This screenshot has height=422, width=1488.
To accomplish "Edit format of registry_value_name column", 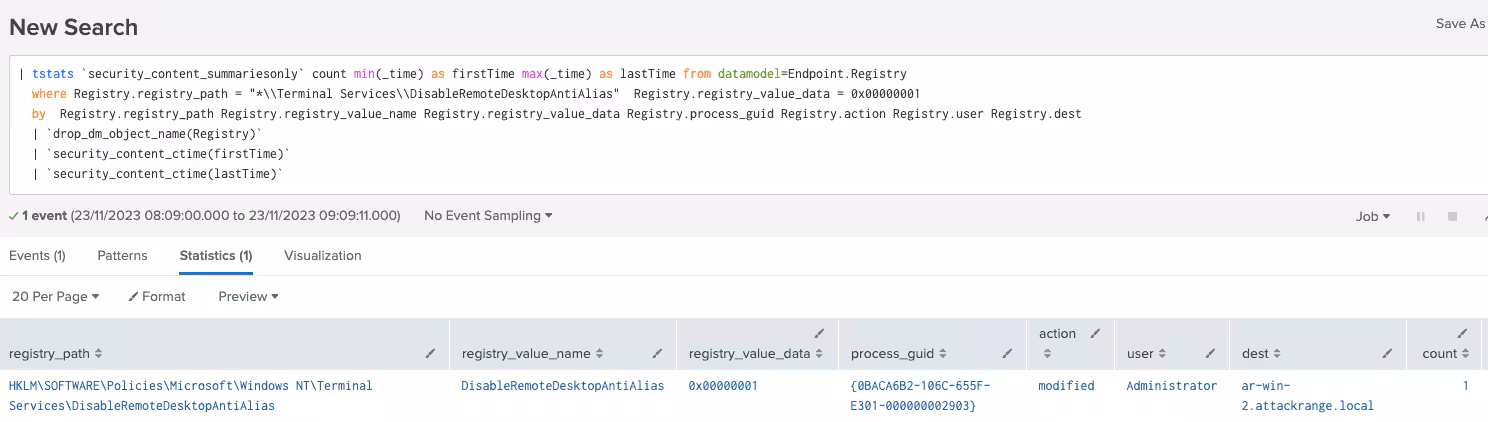I will pos(657,353).
